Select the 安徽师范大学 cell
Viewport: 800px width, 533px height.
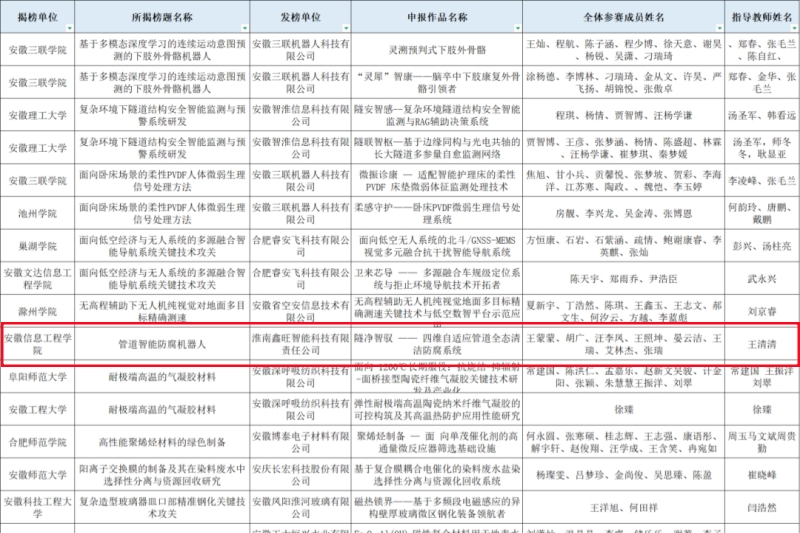(x=37, y=474)
